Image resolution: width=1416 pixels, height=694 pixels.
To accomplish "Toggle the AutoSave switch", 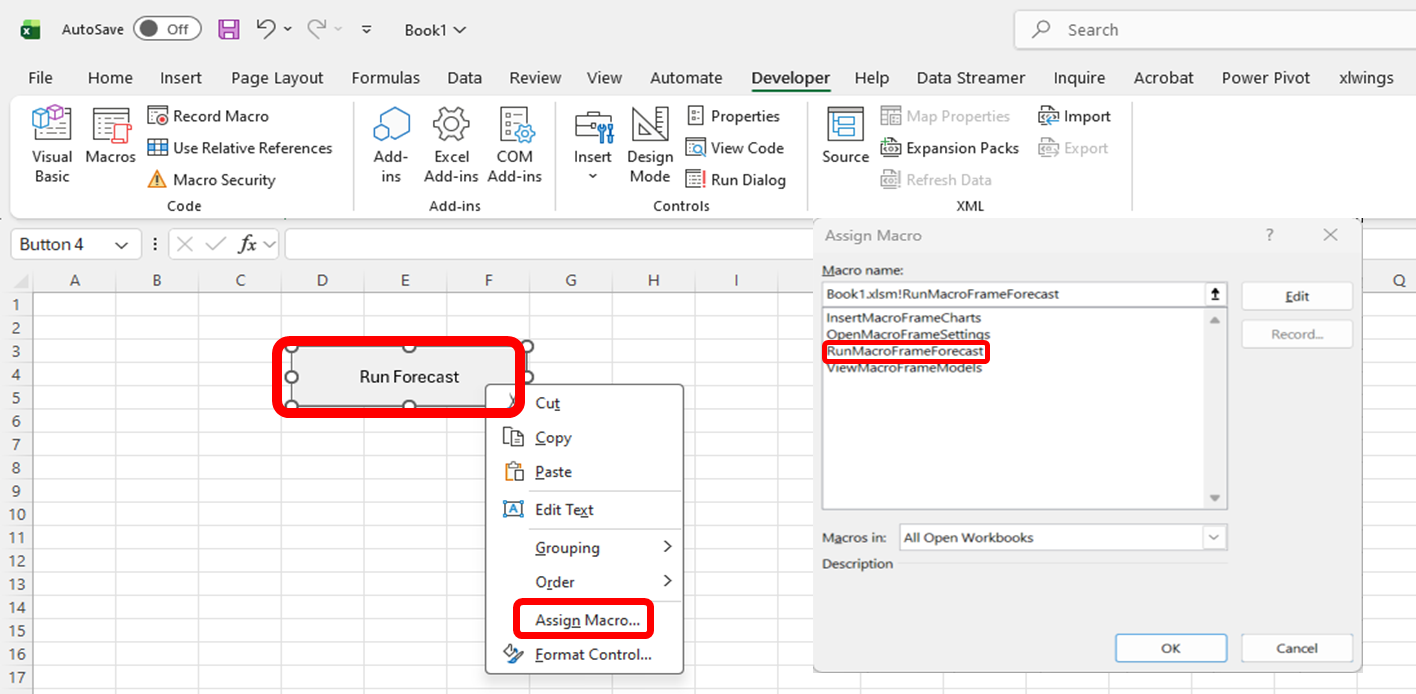I will pyautogui.click(x=167, y=29).
